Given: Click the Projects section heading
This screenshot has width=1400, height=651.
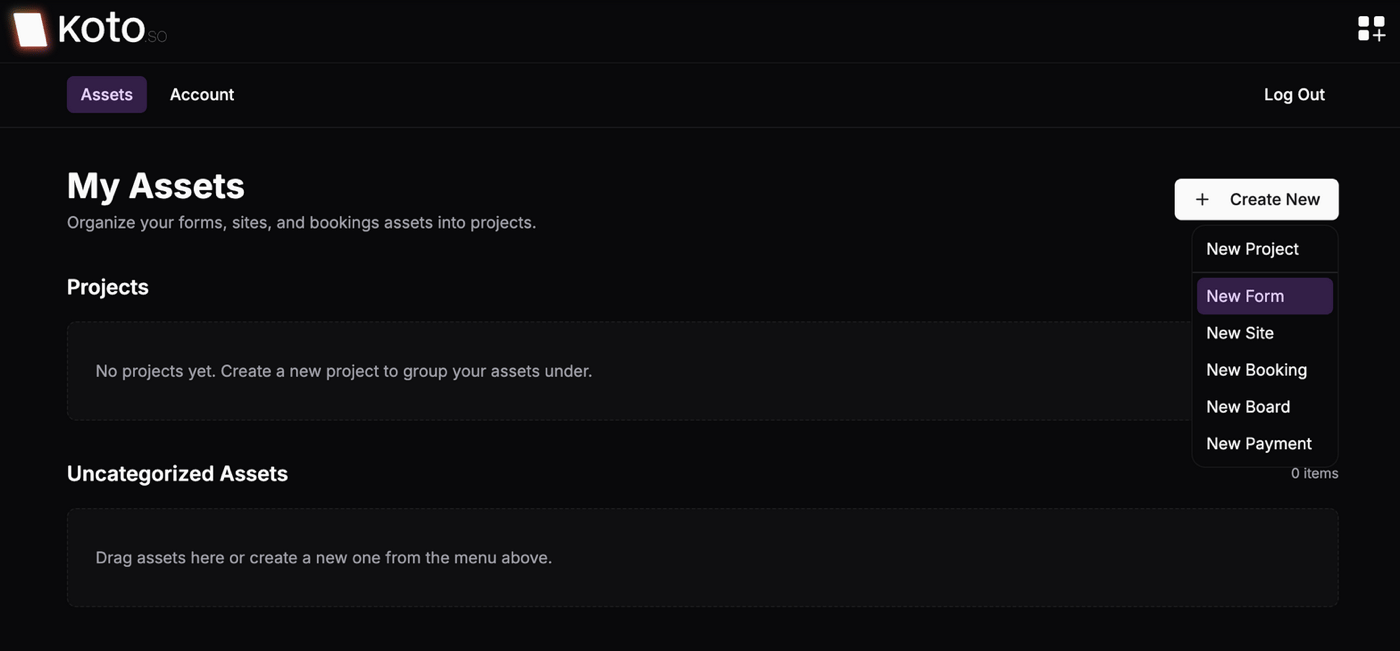Looking at the screenshot, I should click(108, 287).
